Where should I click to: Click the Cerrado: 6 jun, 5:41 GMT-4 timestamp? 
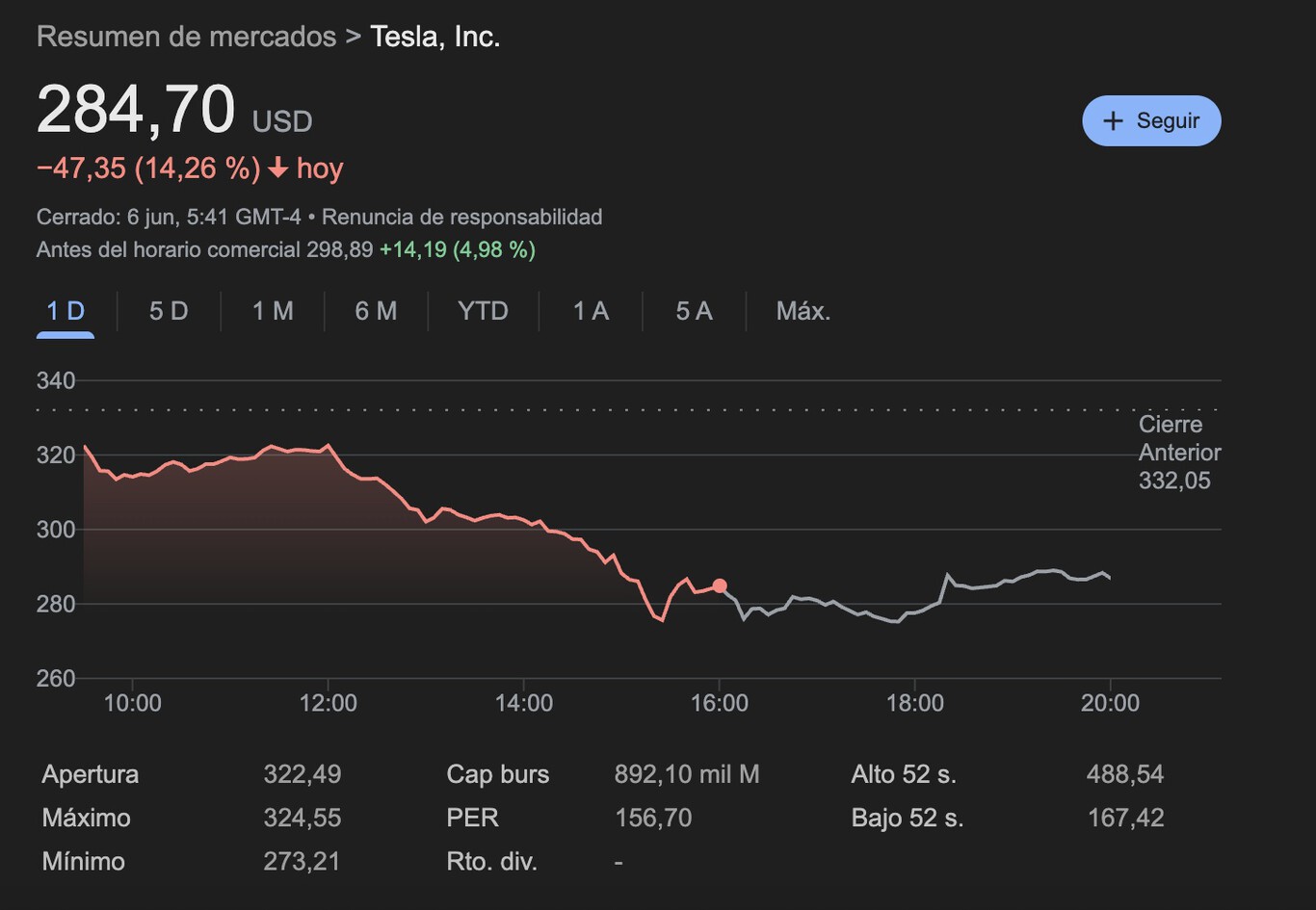[x=169, y=217]
